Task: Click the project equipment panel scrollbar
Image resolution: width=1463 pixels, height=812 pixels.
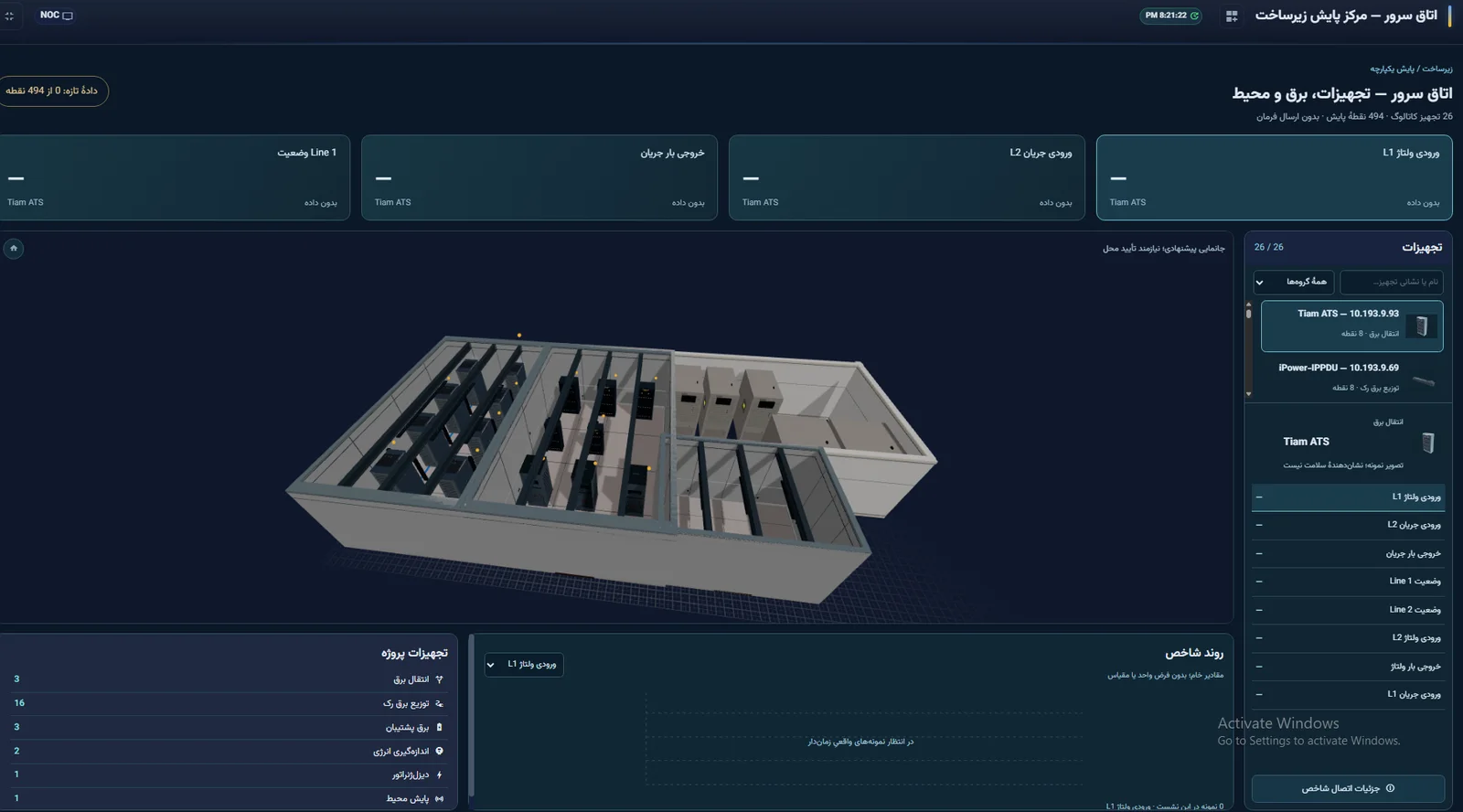Action: point(472,716)
